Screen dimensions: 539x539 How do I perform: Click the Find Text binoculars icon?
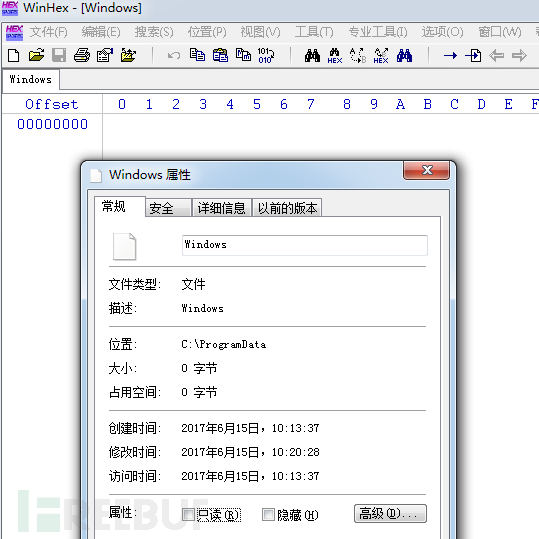tap(312, 55)
